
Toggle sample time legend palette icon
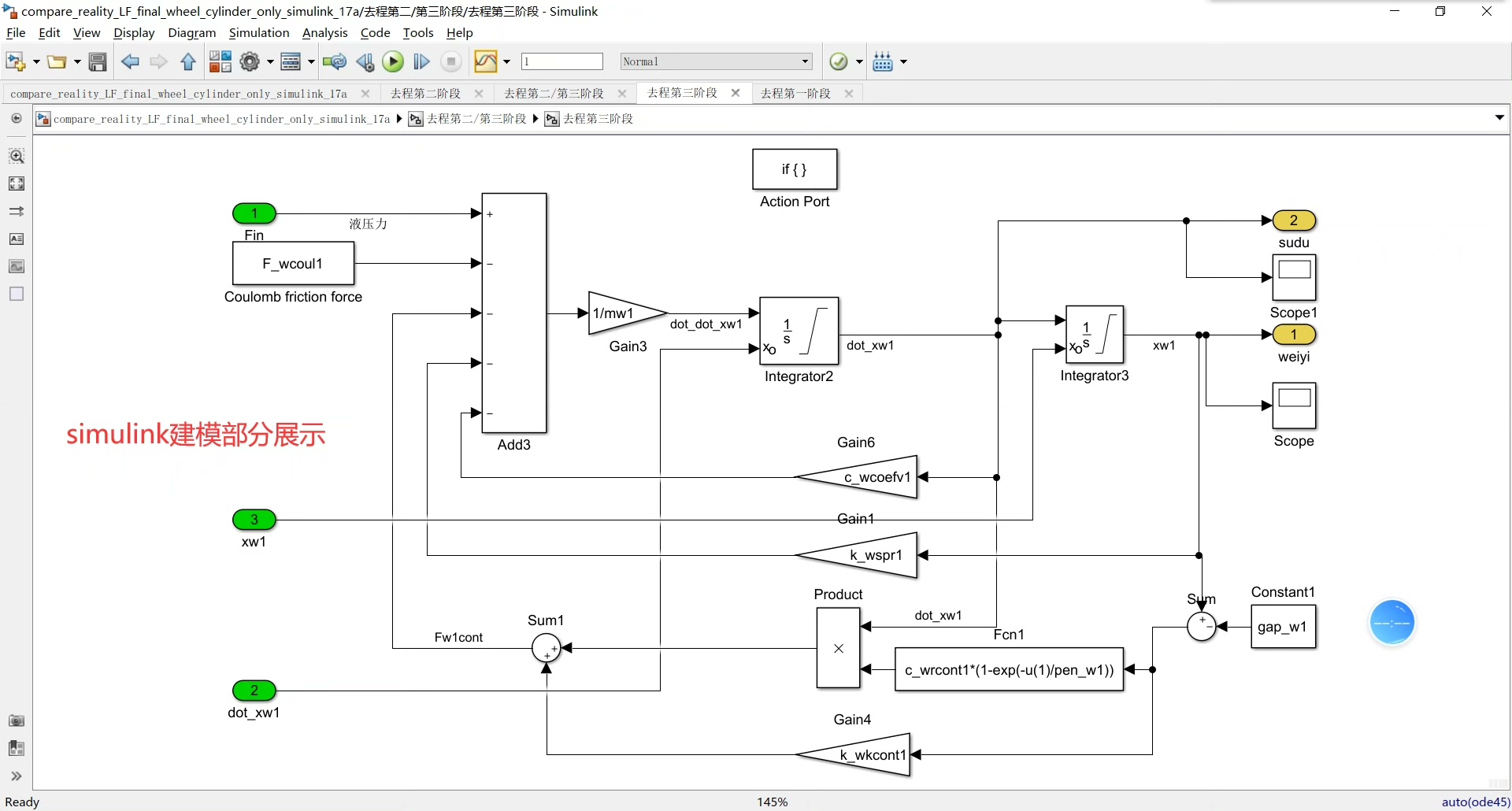point(16,211)
